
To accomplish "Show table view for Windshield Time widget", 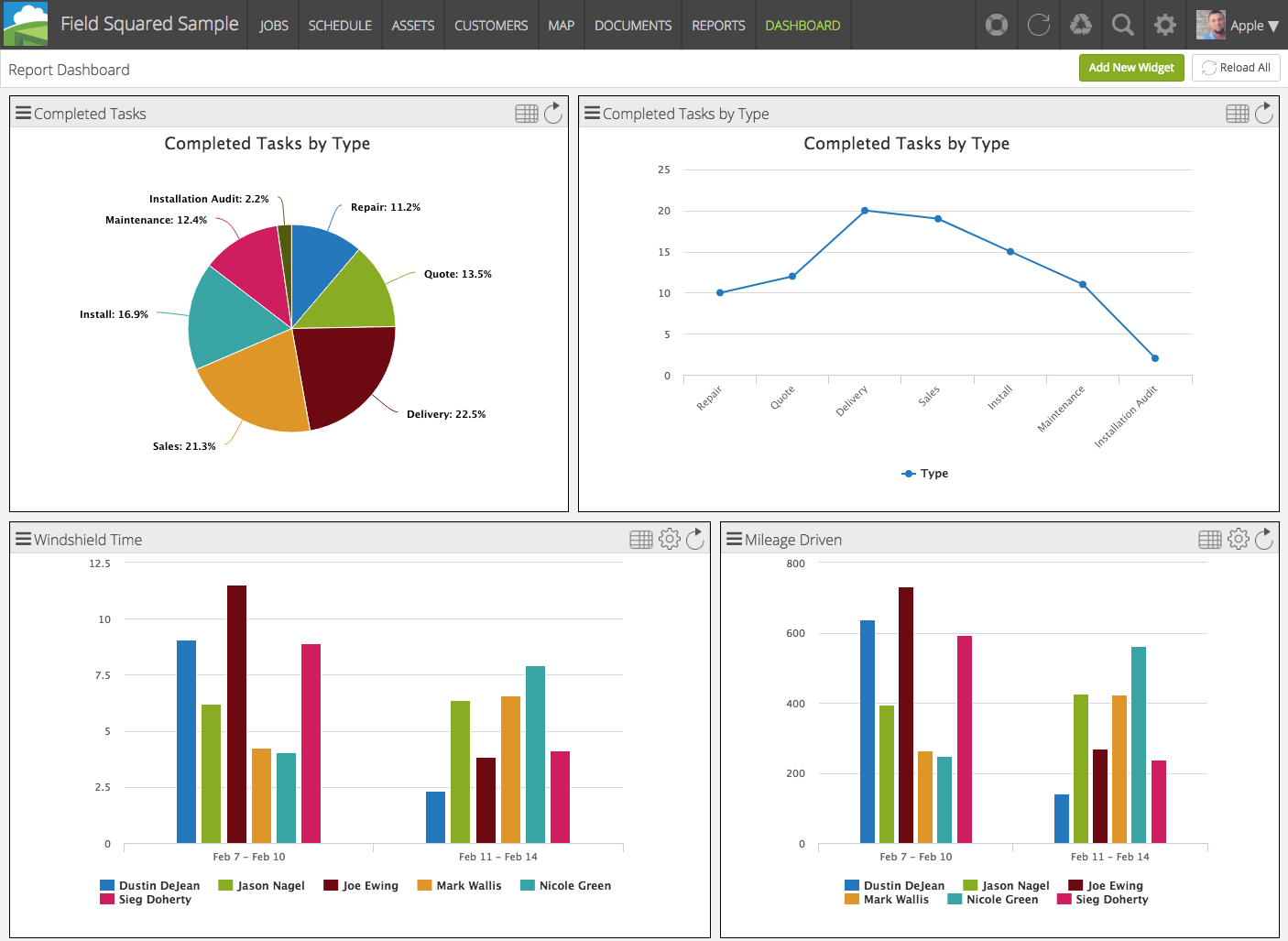I will coord(641,540).
